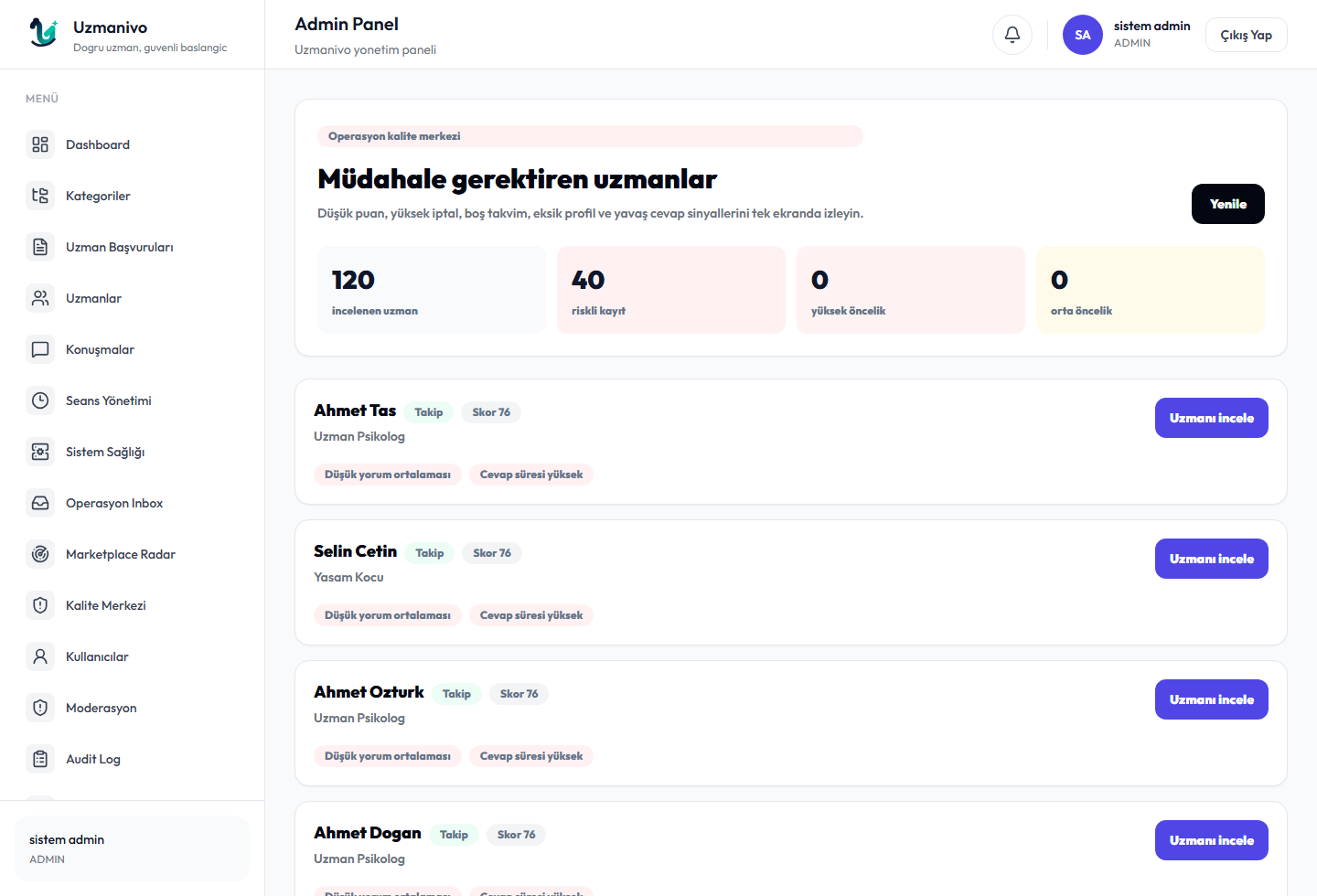Click the Ahmet Dogan name heading
1317x896 pixels.
368,833
